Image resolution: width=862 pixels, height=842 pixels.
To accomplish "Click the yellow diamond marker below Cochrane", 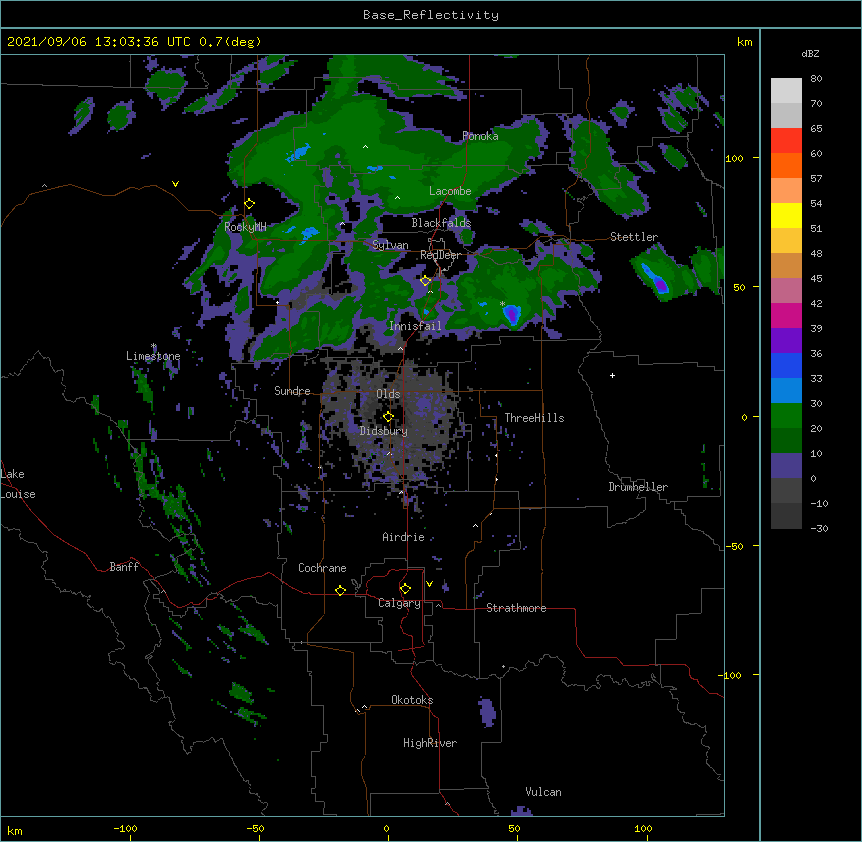I will 340,590.
